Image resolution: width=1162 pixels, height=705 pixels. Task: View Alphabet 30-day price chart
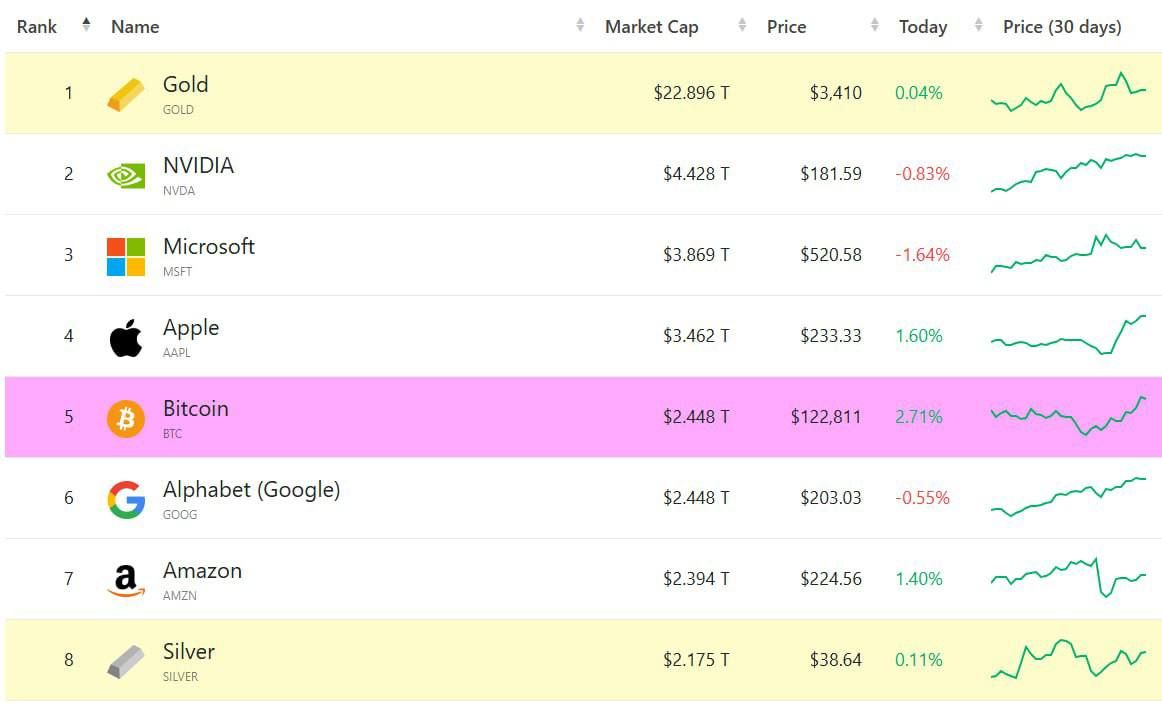1068,497
